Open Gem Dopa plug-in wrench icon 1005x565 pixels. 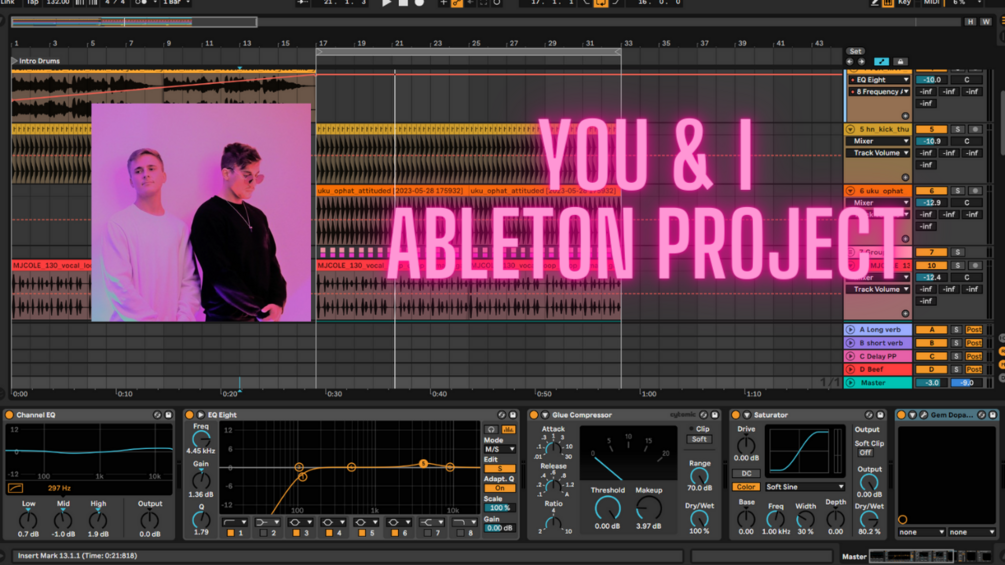pyautogui.click(x=924, y=415)
